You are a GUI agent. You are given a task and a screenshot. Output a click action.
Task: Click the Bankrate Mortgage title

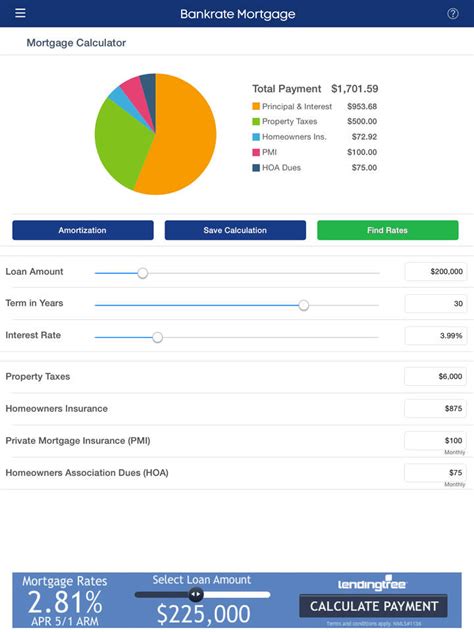pos(237,14)
